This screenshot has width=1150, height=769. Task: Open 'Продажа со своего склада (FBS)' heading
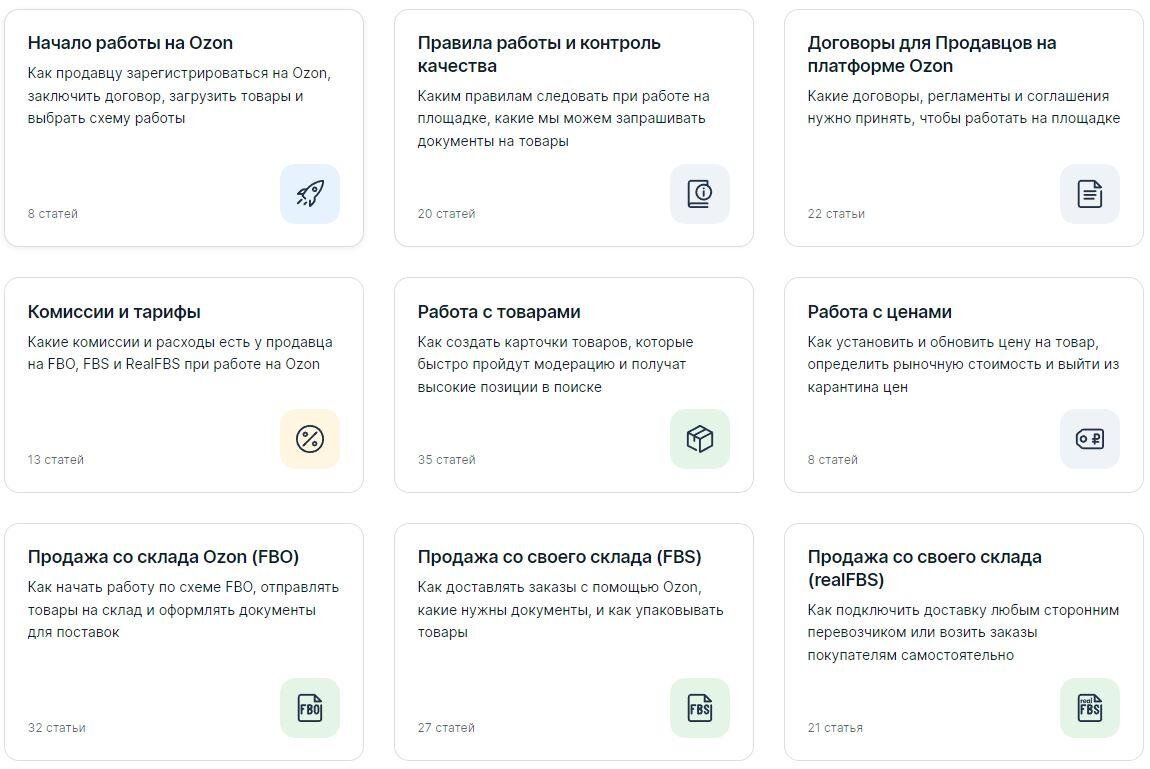pyautogui.click(x=559, y=557)
